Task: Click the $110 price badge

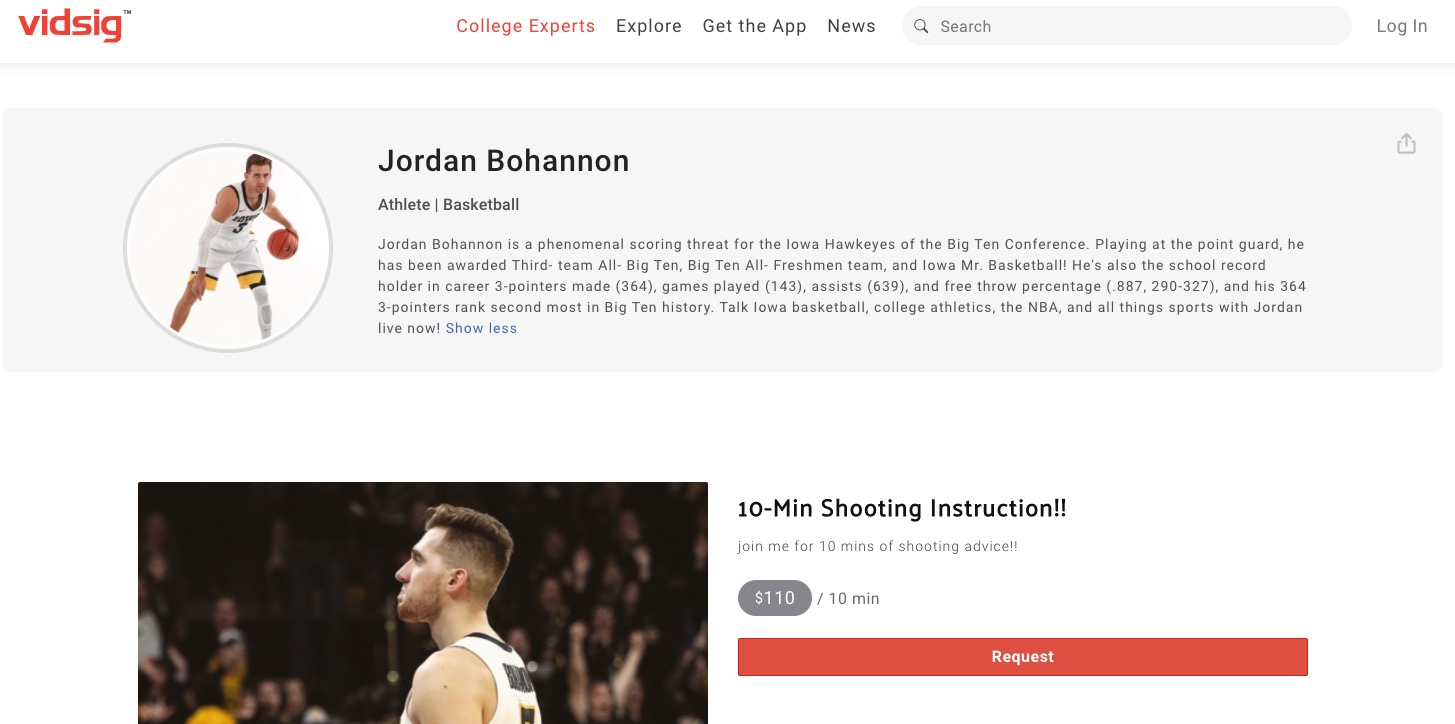Action: (775, 598)
